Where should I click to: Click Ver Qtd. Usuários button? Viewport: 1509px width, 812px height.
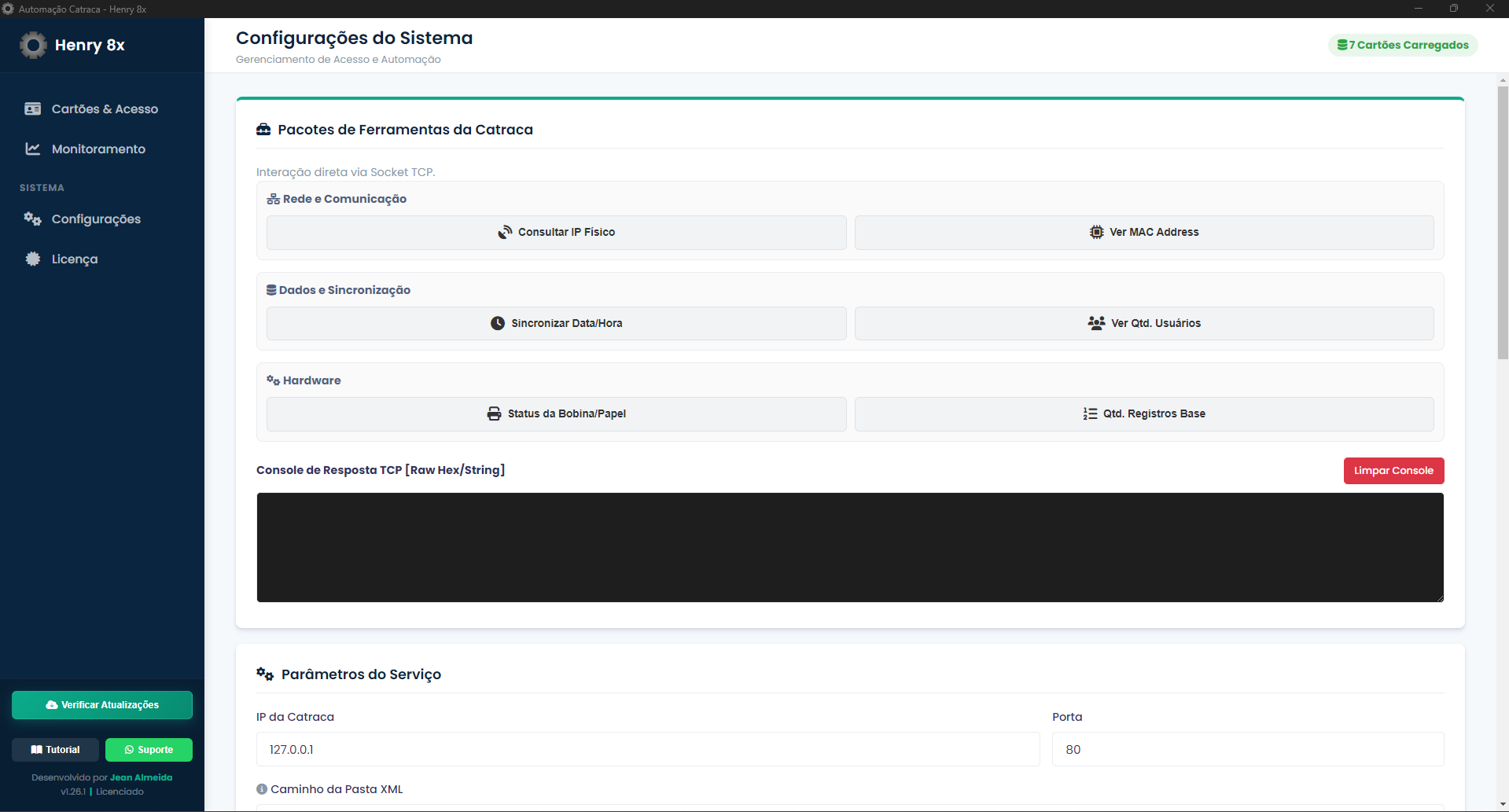pos(1144,324)
